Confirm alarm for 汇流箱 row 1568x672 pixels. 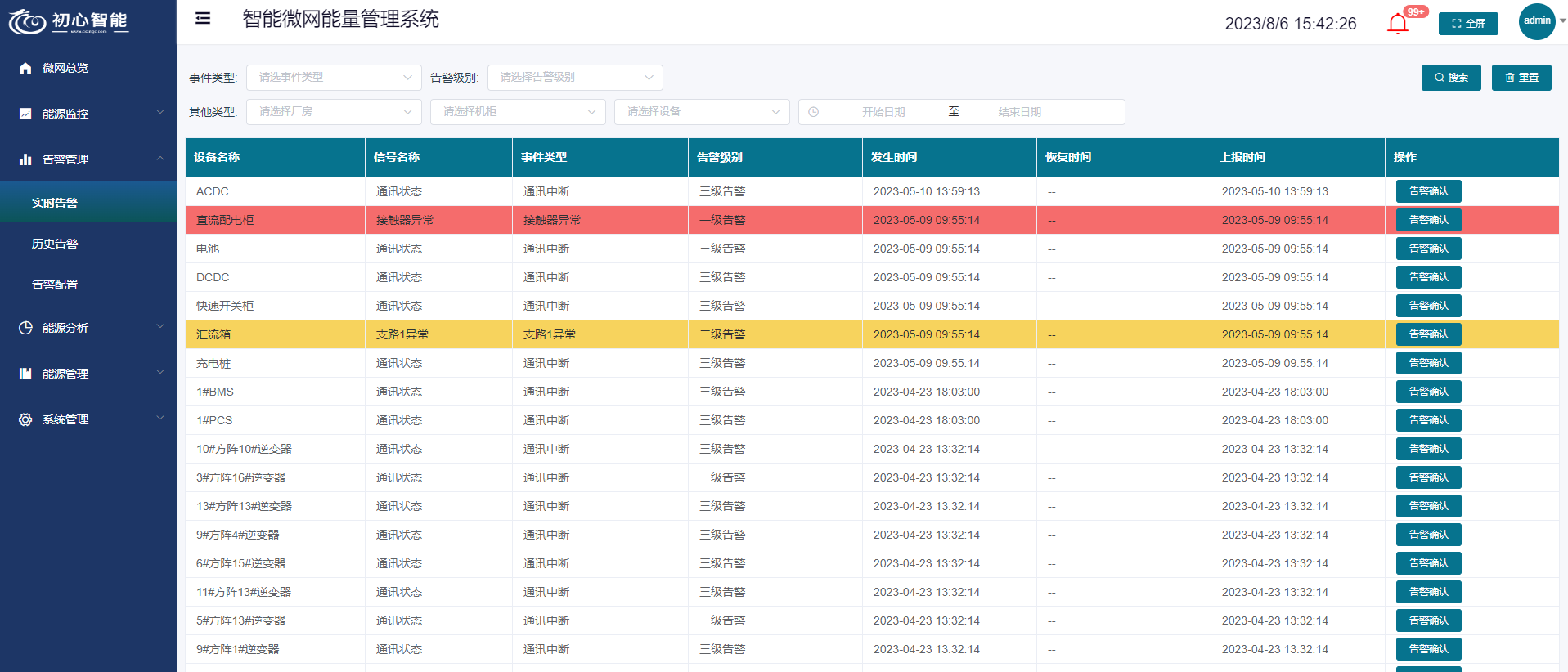tap(1428, 334)
